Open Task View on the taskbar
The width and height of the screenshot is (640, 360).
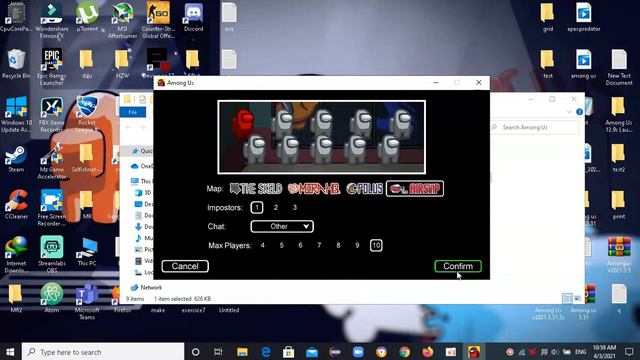[x=218, y=352]
